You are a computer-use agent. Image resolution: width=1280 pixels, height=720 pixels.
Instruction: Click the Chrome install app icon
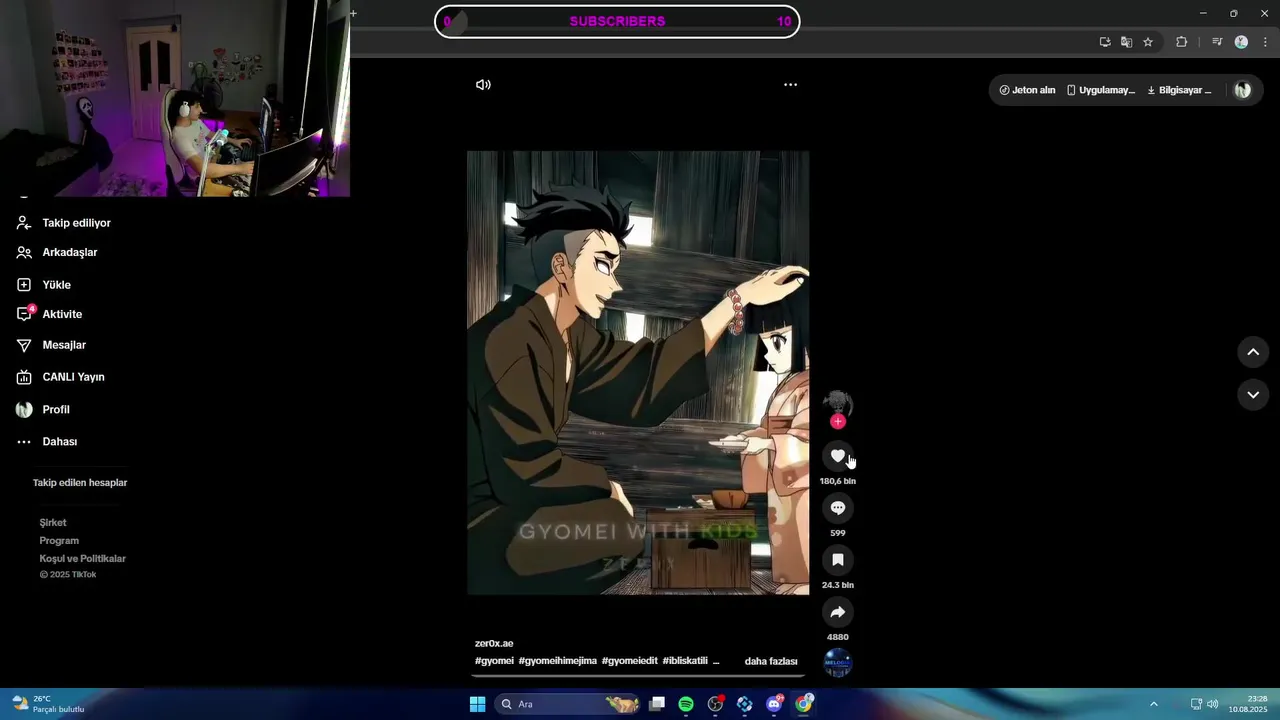pos(1105,42)
